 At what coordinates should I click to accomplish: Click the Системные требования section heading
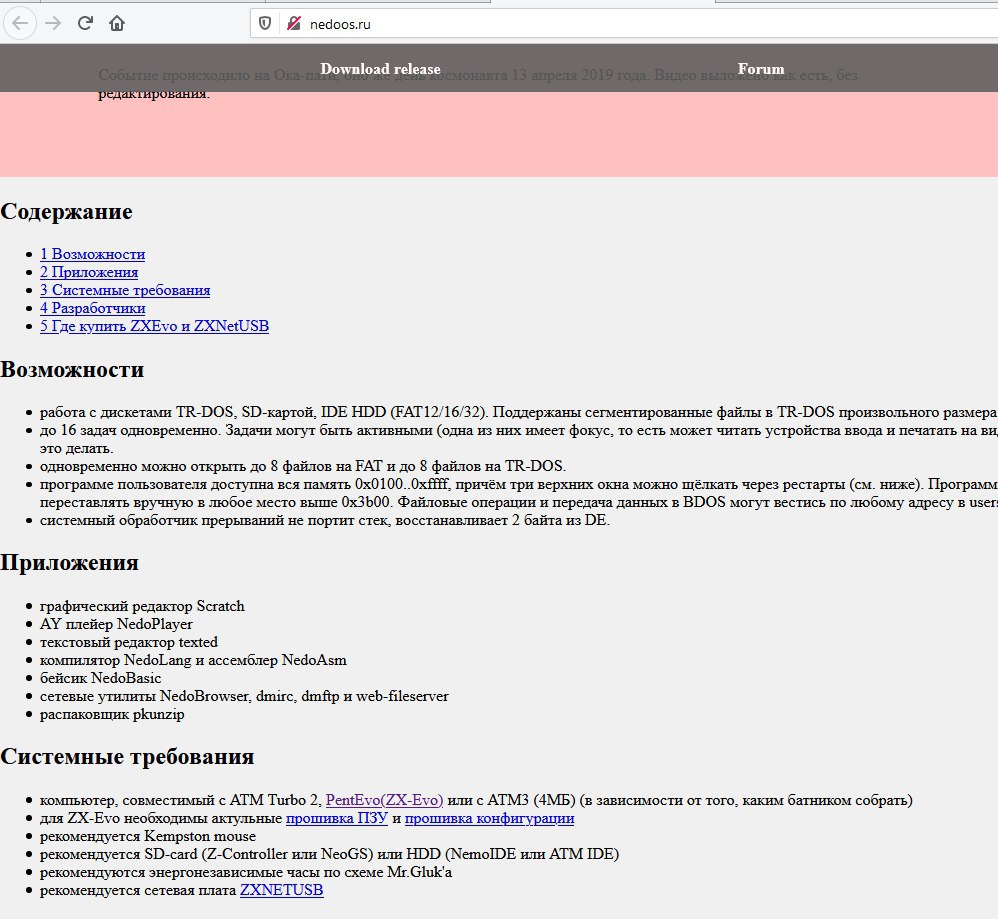point(127,756)
